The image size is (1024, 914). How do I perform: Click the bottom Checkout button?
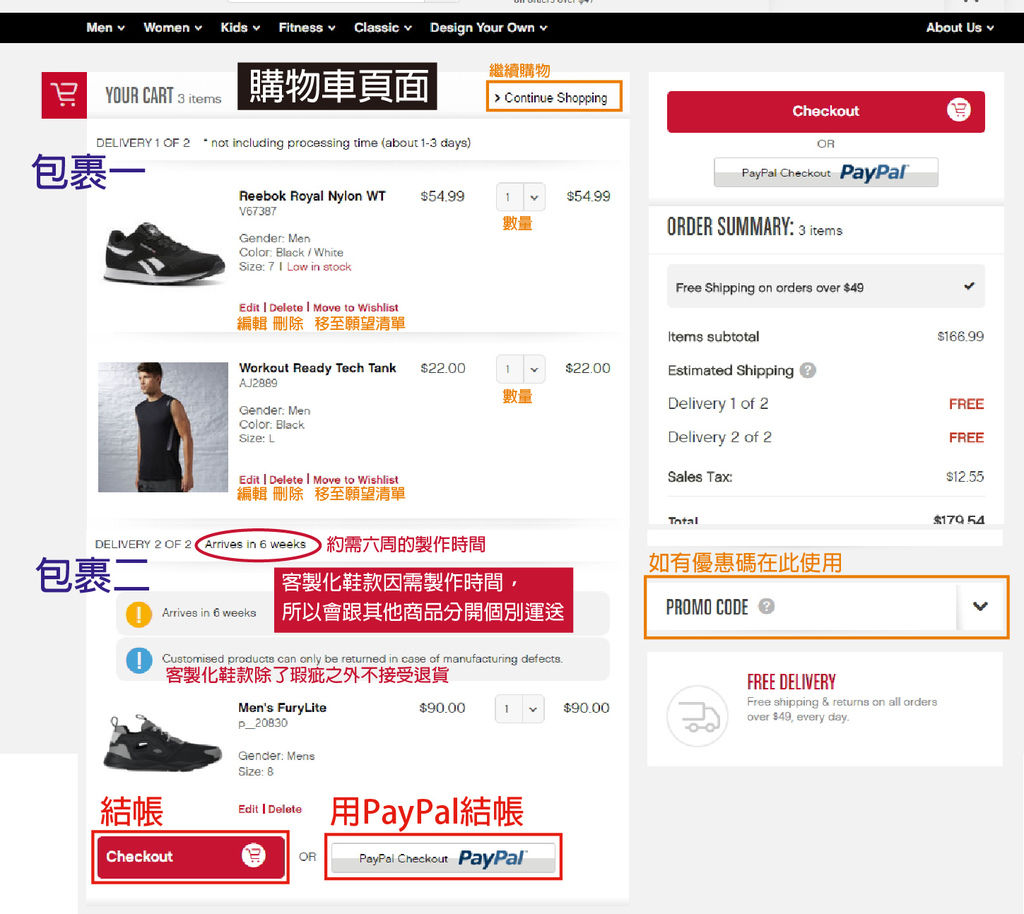[x=190, y=856]
